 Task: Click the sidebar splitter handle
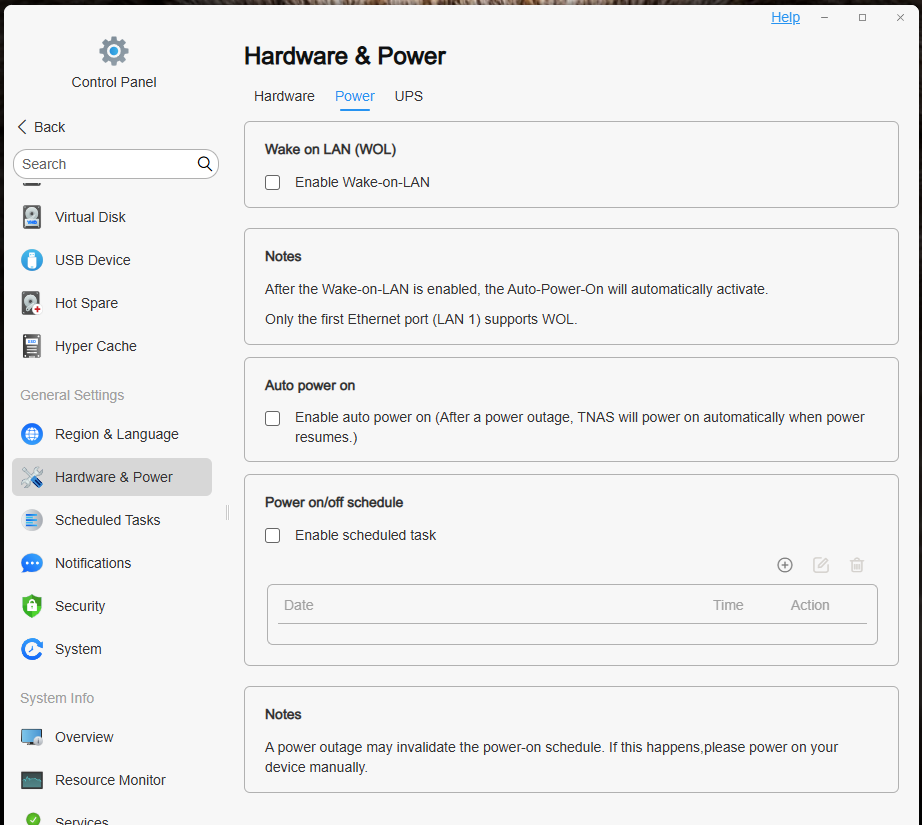(x=228, y=512)
